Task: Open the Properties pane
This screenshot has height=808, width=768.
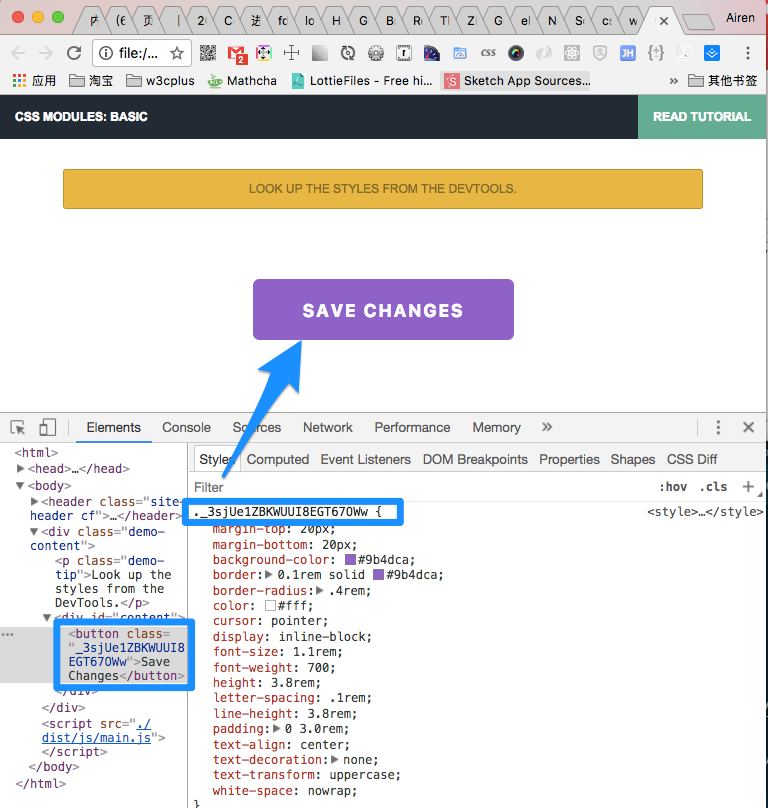Action: (570, 460)
